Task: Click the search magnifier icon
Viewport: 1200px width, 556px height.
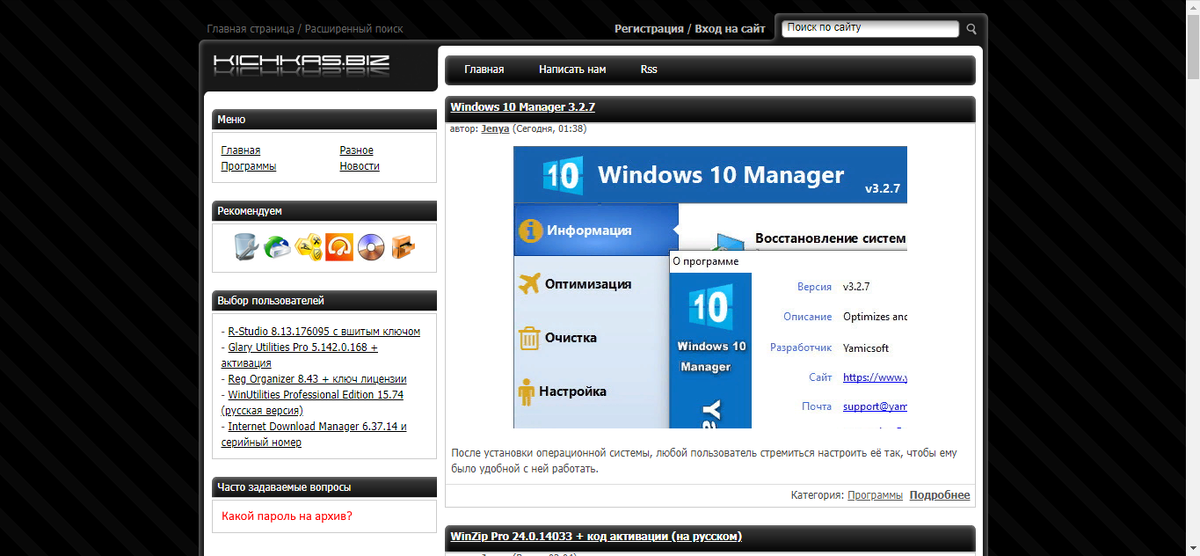Action: [971, 29]
